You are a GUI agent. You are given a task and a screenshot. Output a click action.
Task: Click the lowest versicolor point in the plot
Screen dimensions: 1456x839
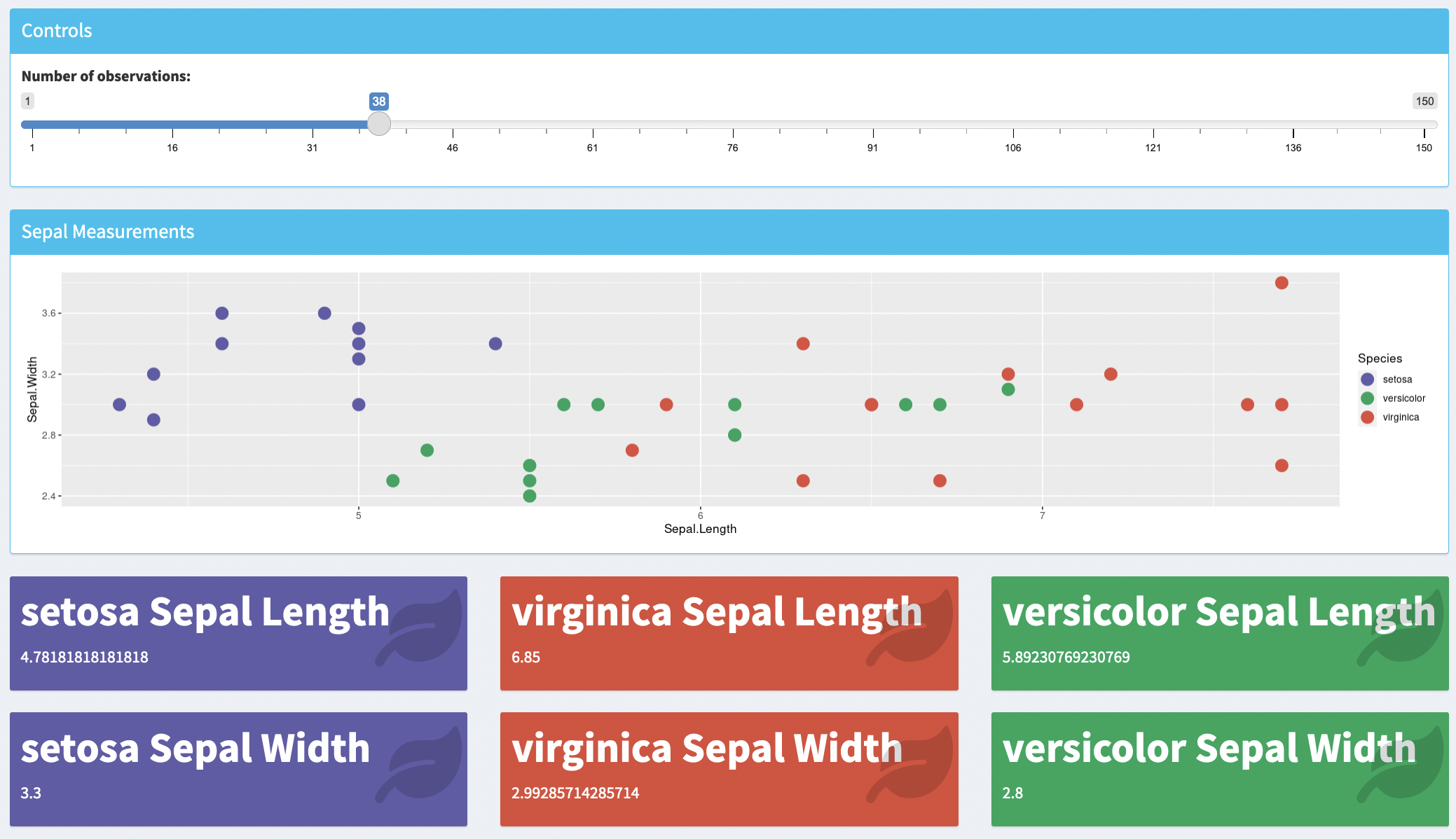click(530, 496)
